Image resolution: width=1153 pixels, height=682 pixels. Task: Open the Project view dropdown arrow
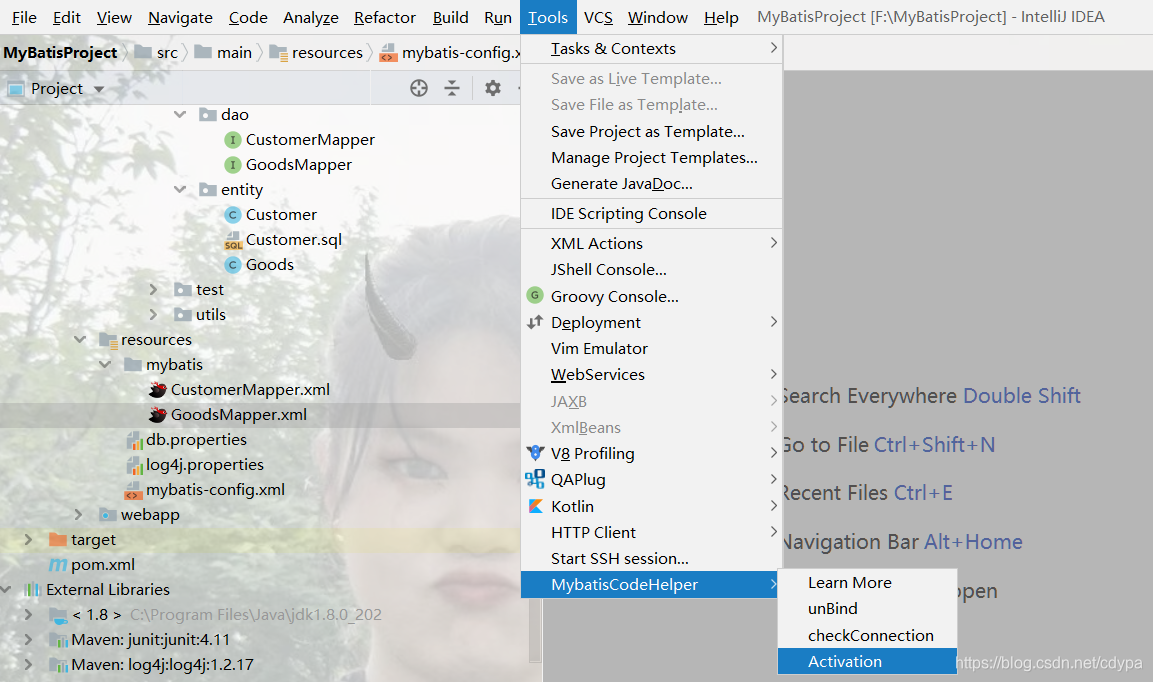[x=99, y=90]
